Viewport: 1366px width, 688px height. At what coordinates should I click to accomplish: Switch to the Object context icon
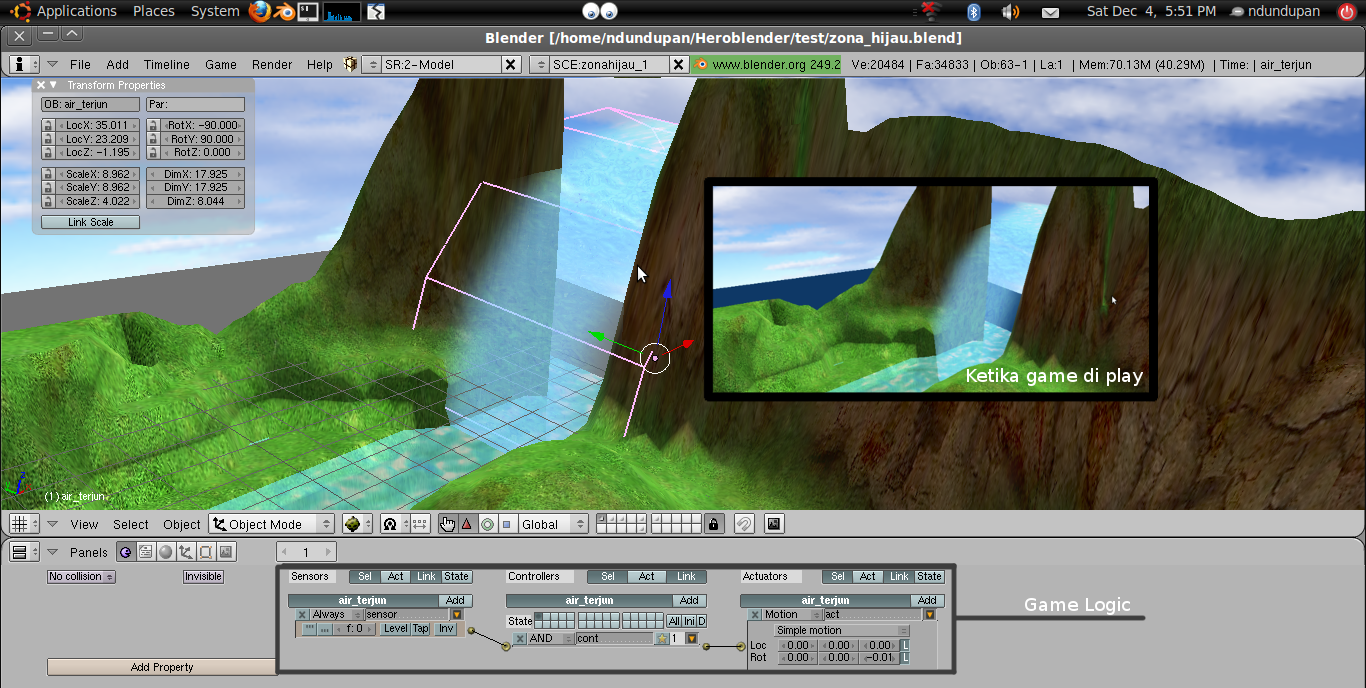185,552
